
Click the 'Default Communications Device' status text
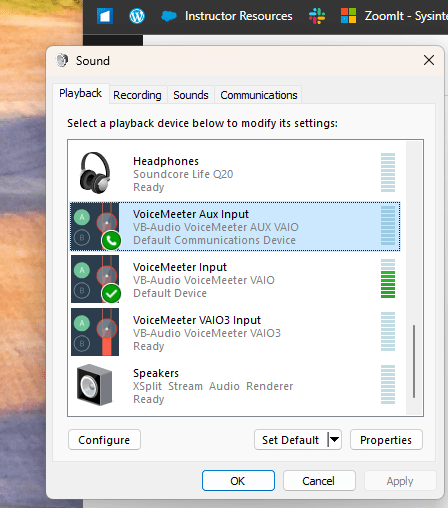[x=214, y=240]
